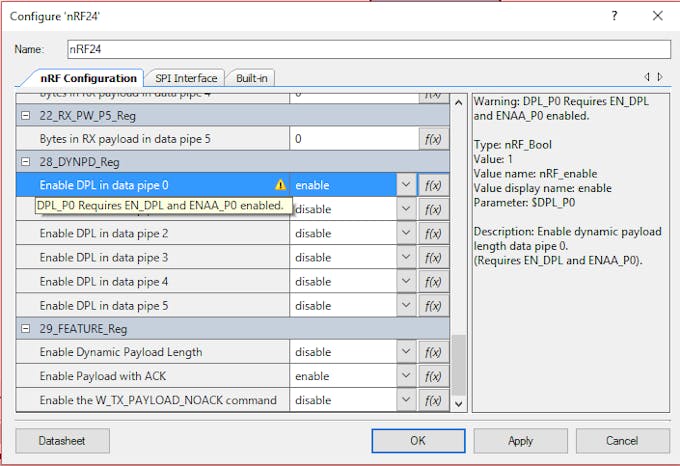Viewport: 680px width, 466px height.
Task: Open dropdown for Enable DPL in data pipe 3
Action: tap(406, 257)
